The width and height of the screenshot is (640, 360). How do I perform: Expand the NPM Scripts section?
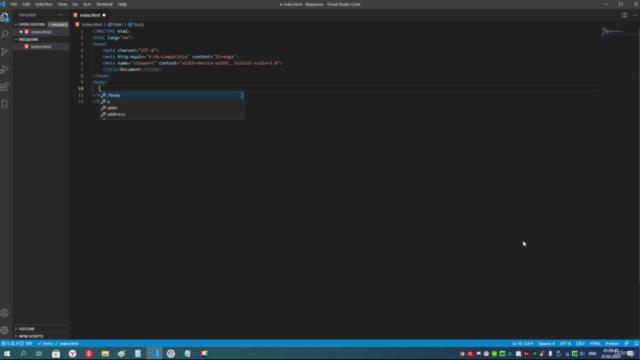31,336
